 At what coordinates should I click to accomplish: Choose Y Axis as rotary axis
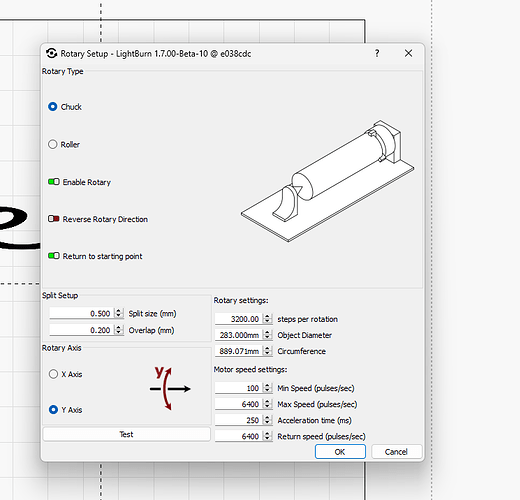(53, 409)
